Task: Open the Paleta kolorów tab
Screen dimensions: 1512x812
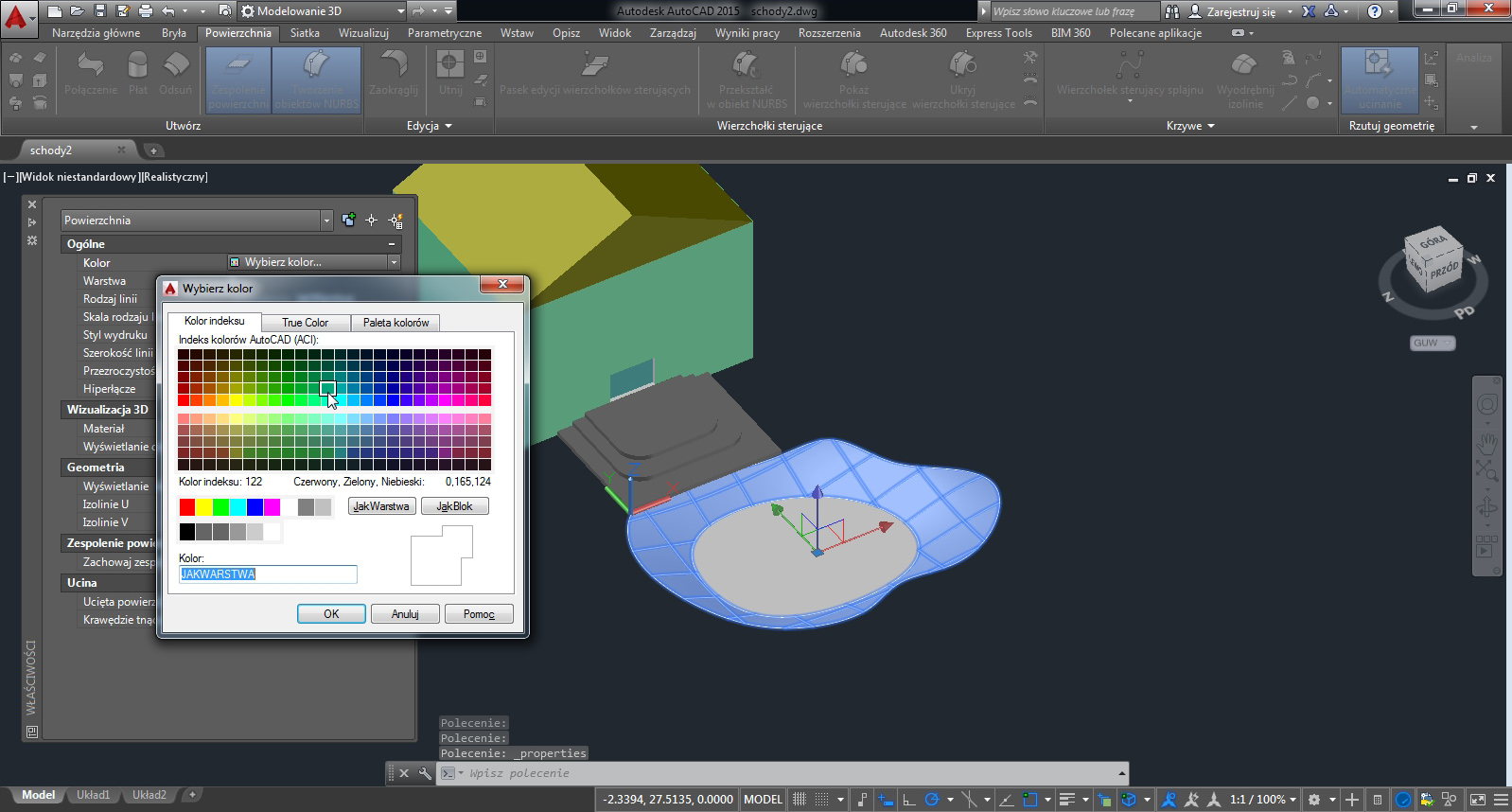Action: (x=396, y=323)
